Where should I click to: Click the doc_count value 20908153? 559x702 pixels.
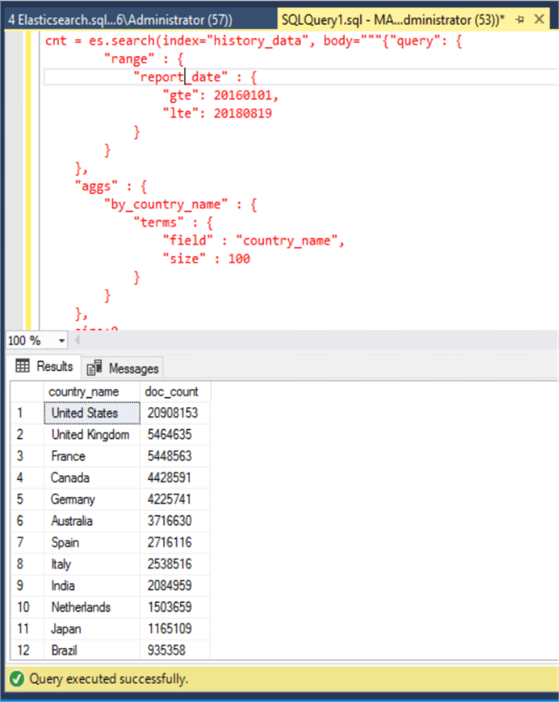[x=175, y=413]
